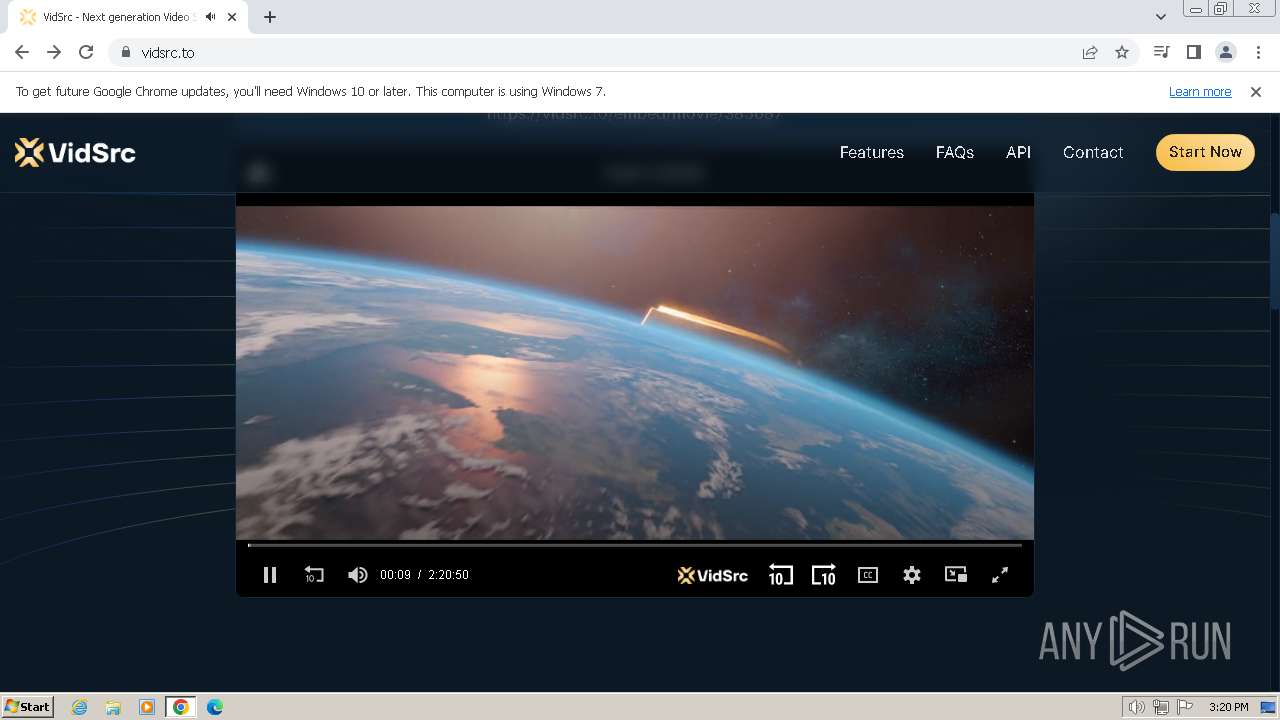This screenshot has height=720, width=1280.
Task: Open Windows Media Player from the taskbar
Action: [x=147, y=707]
